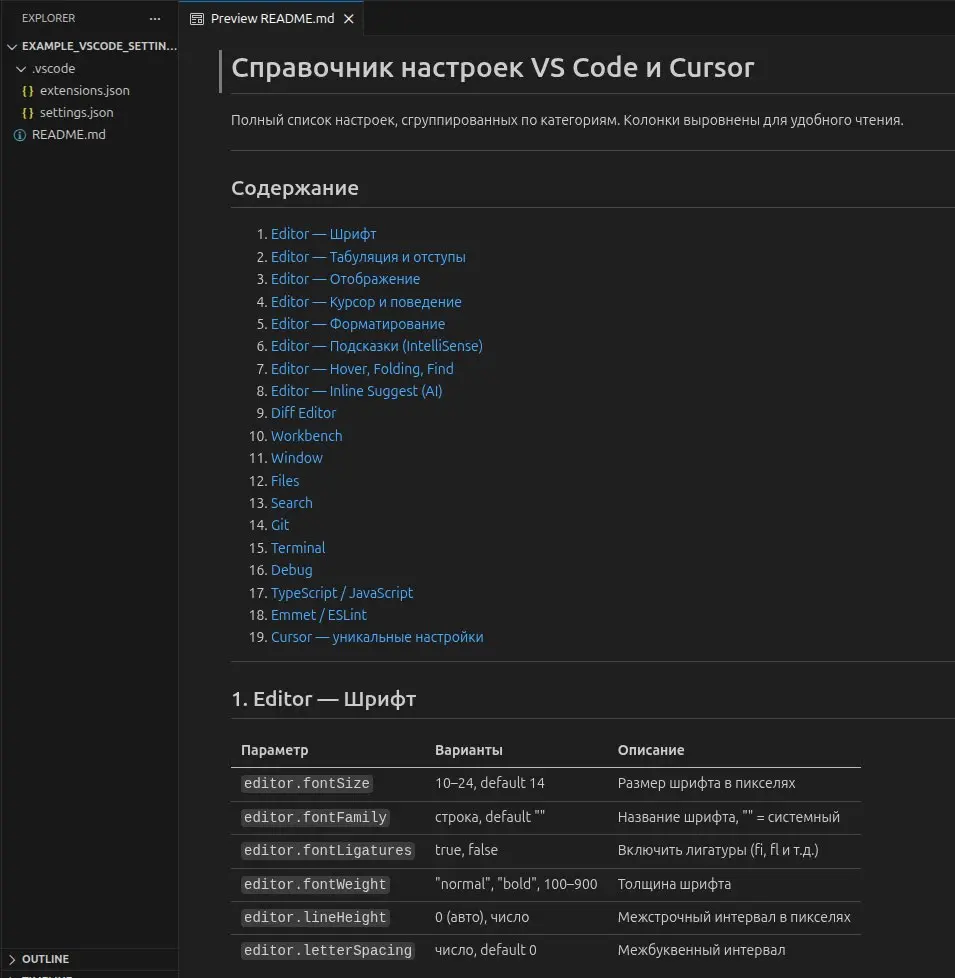Follow the Editor — Табуляция и отступы link

coord(368,257)
